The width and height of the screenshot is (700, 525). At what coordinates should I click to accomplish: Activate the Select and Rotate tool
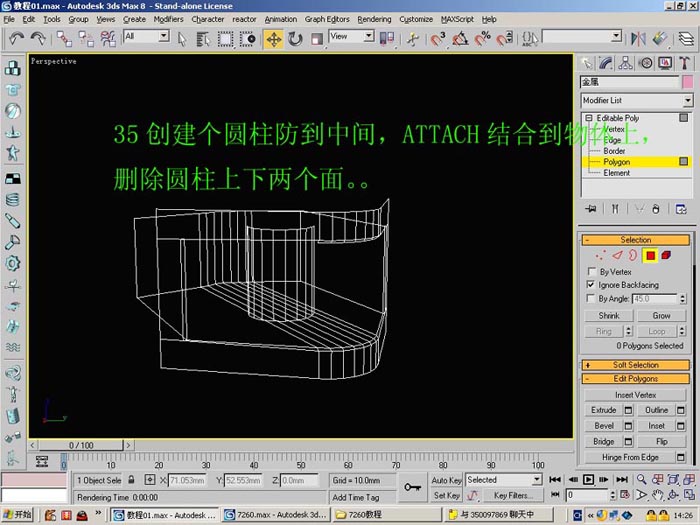(295, 39)
